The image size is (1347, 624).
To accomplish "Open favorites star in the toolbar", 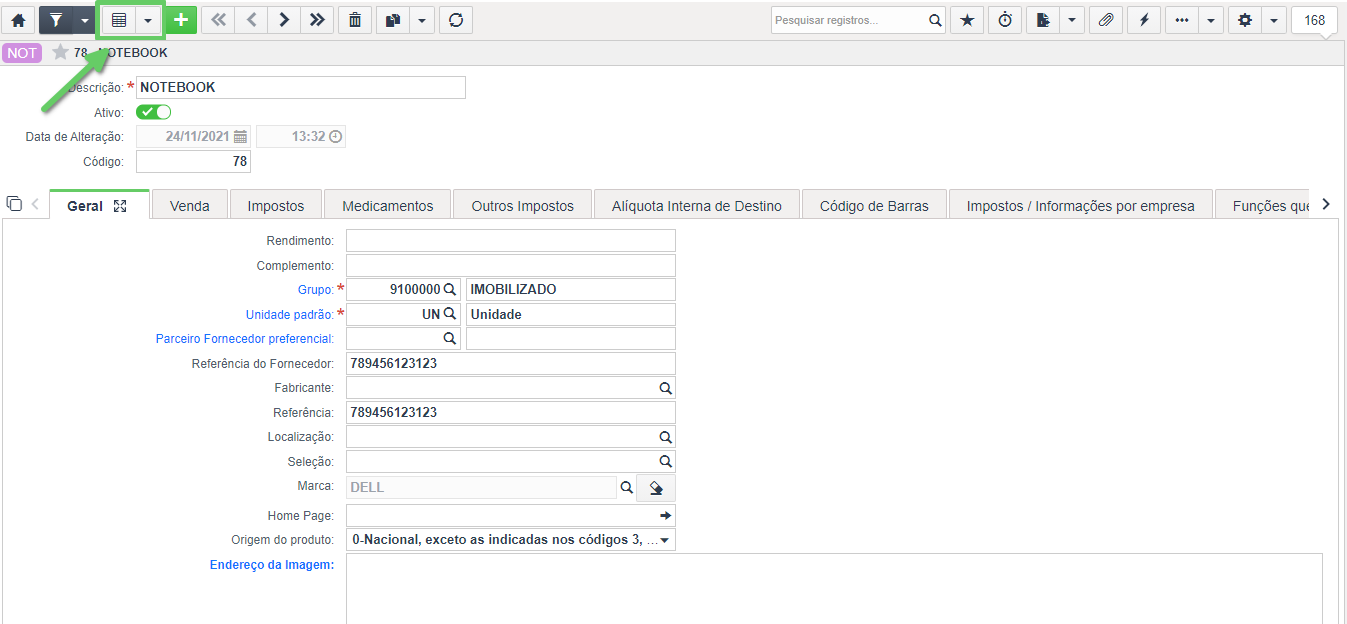I will [x=966, y=20].
